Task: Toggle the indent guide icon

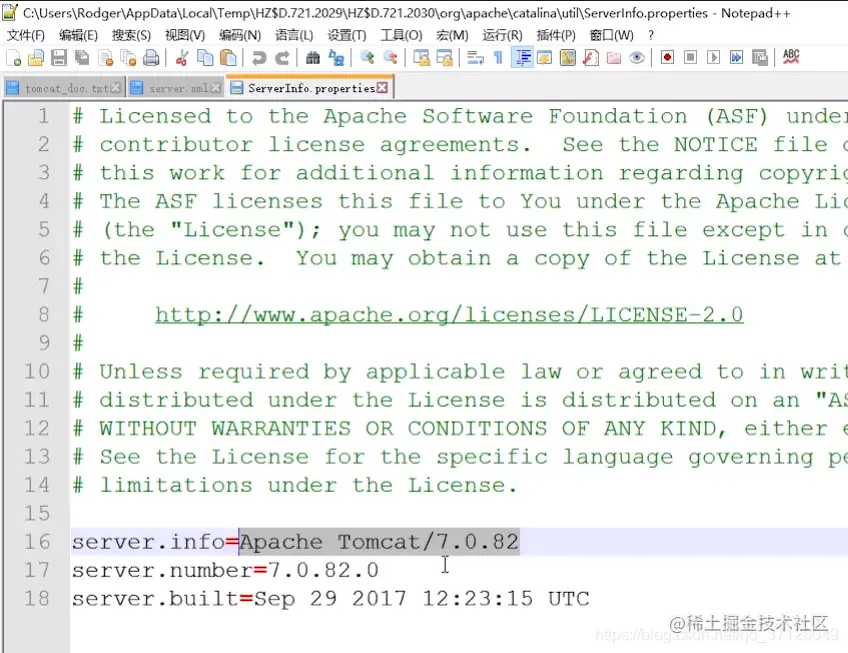Action: 522,58
